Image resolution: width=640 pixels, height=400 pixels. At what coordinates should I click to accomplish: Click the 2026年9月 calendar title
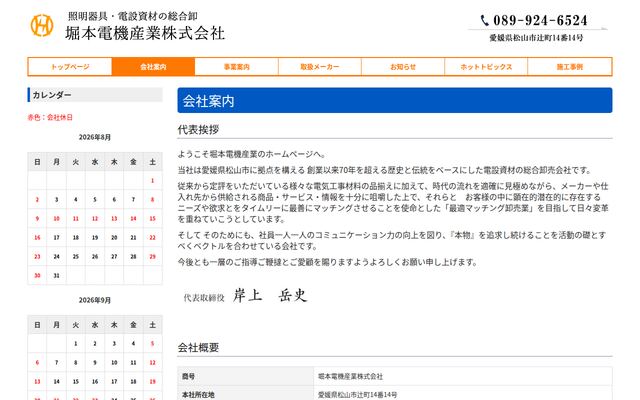tap(95, 300)
